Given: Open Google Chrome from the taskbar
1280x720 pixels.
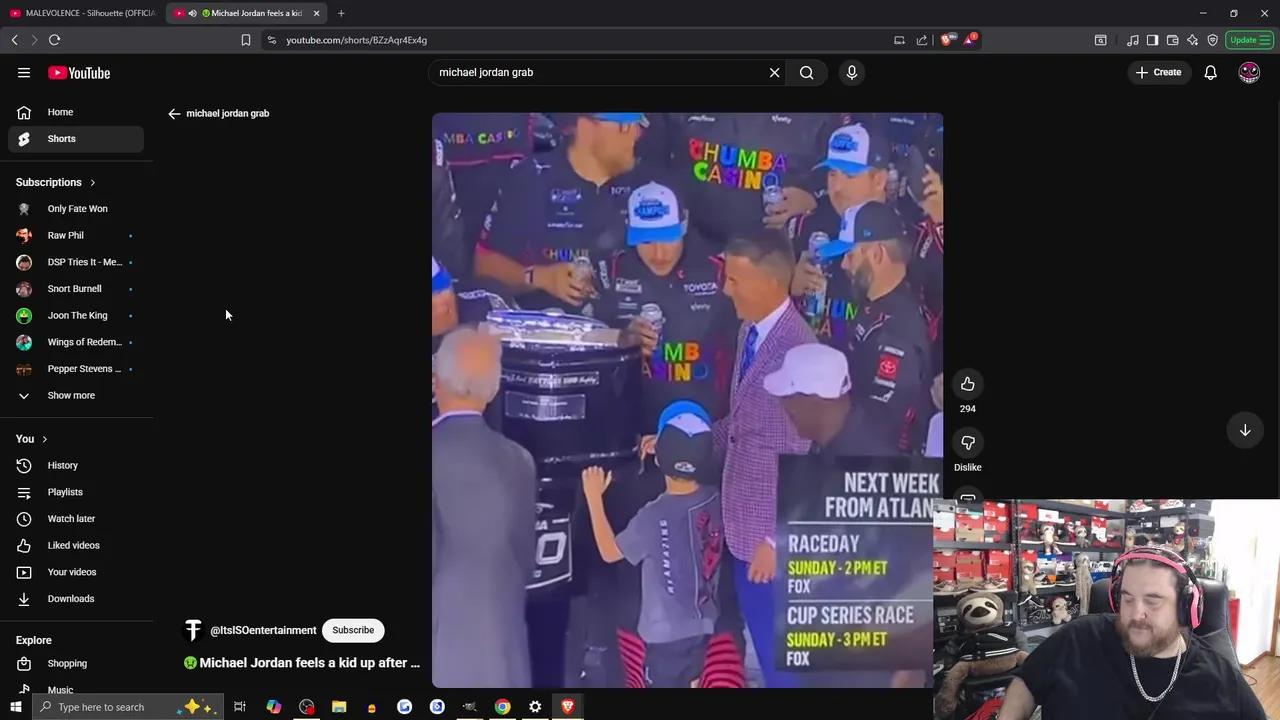Looking at the screenshot, I should (x=502, y=707).
